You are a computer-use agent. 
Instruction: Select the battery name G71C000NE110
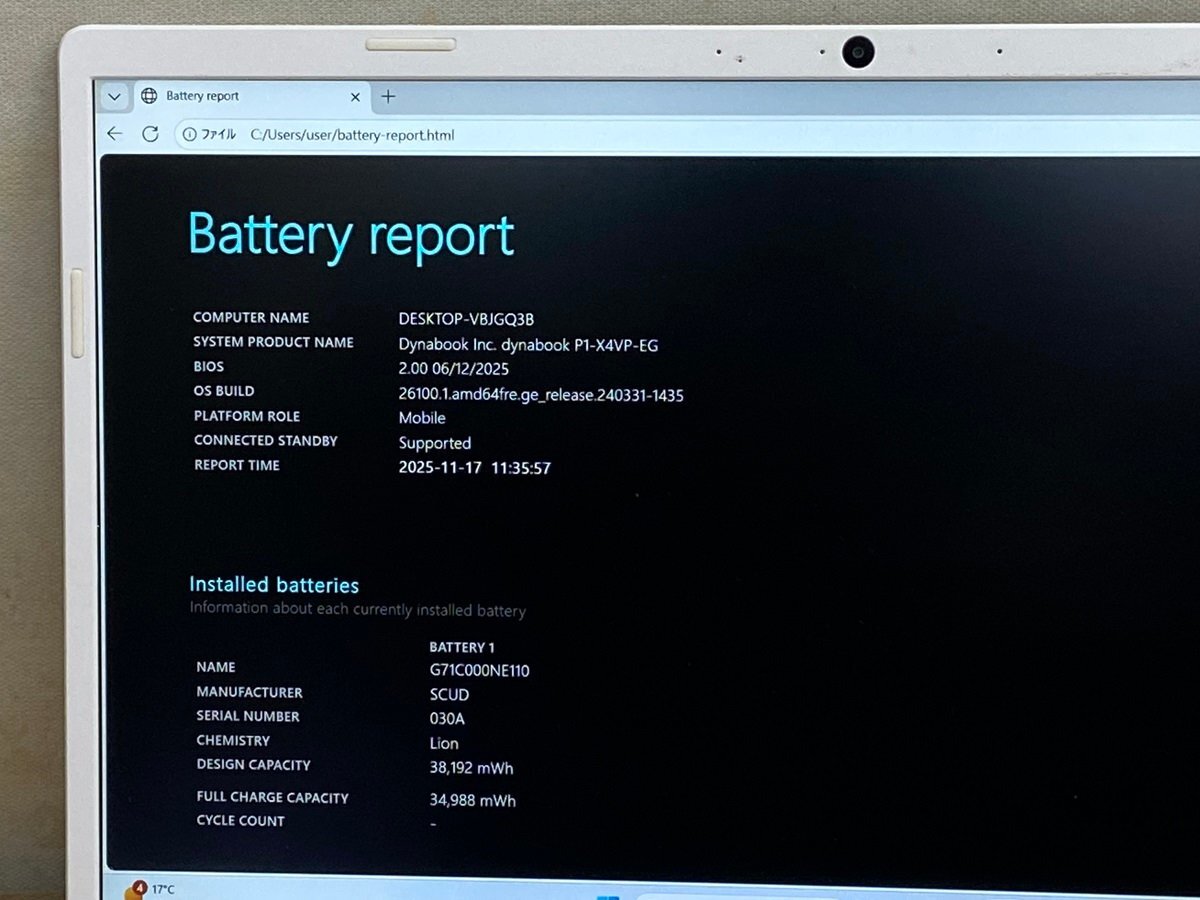tap(480, 670)
